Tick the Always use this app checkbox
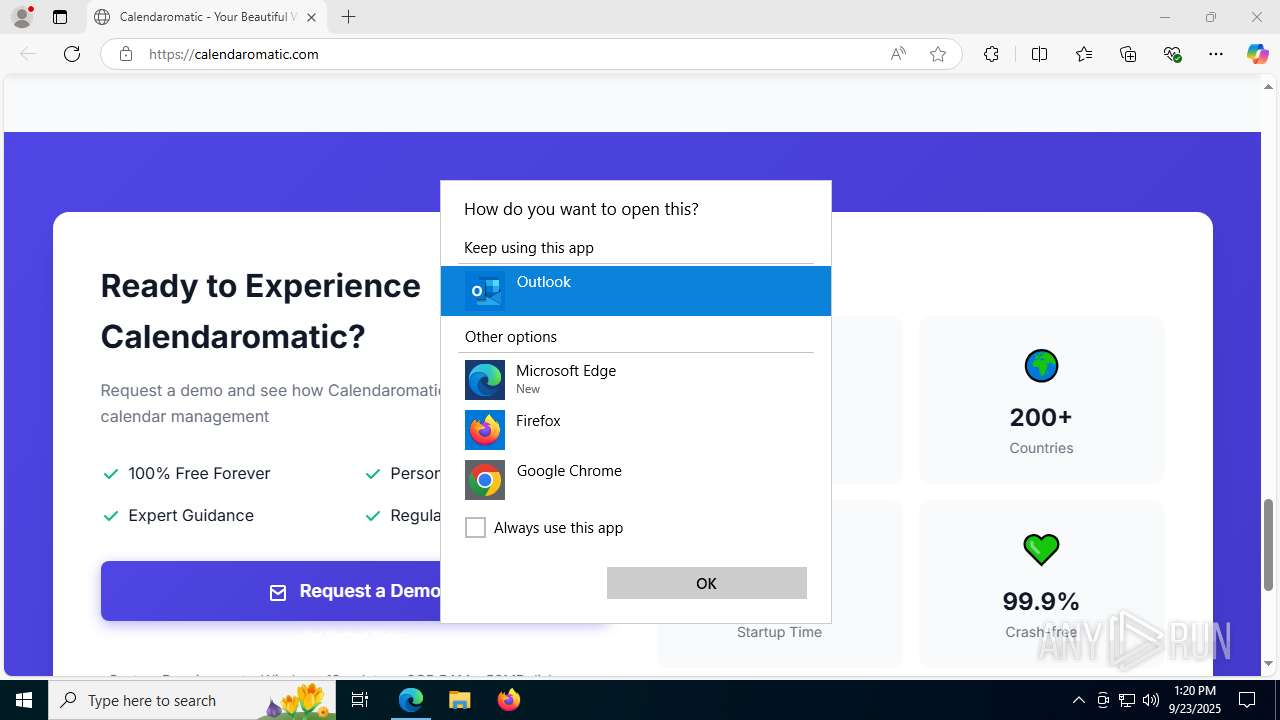Screen dimensions: 1280x720 476,527
